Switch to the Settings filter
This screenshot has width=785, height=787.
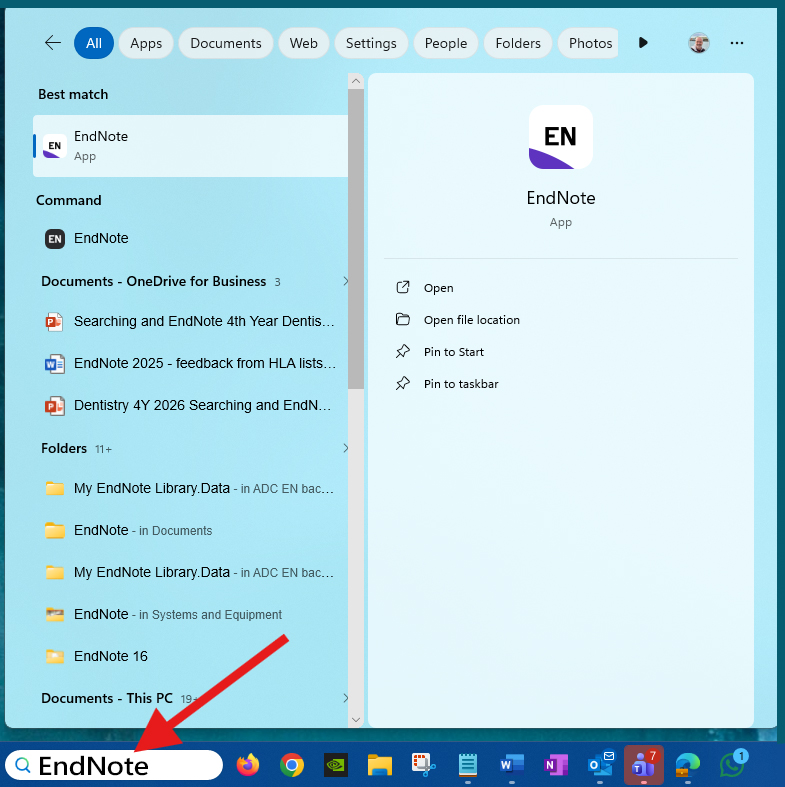pos(371,43)
